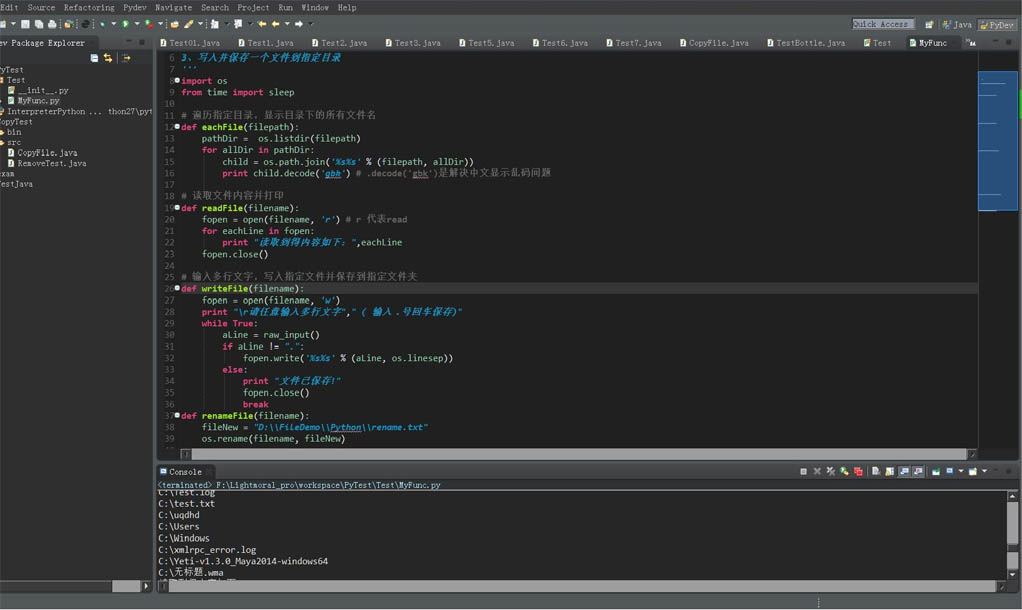Screen dimensions: 1022x610
Task: Switch to the CopyFile.java tab
Action: [714, 43]
